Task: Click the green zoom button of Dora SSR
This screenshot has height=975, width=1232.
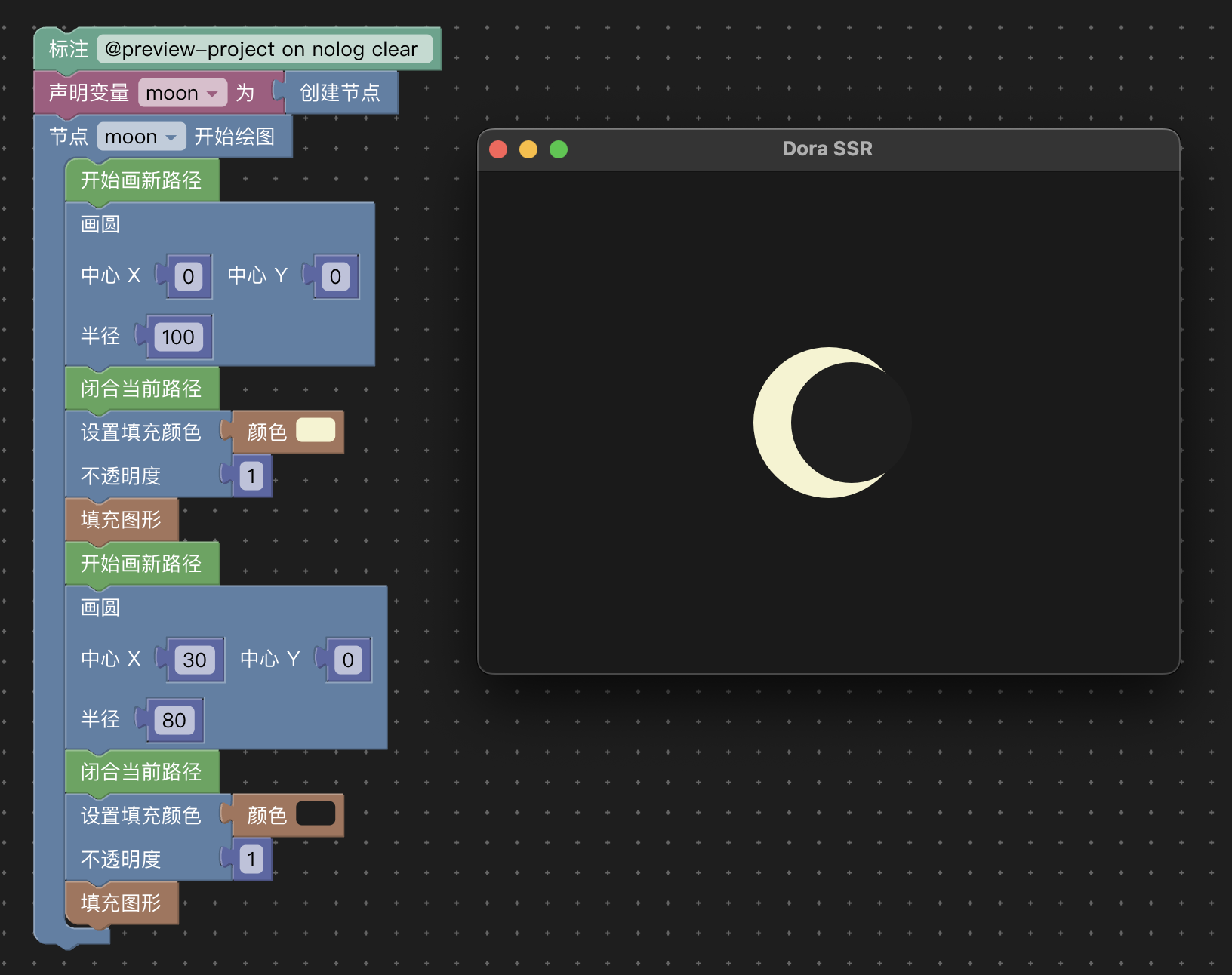Action: tap(559, 149)
